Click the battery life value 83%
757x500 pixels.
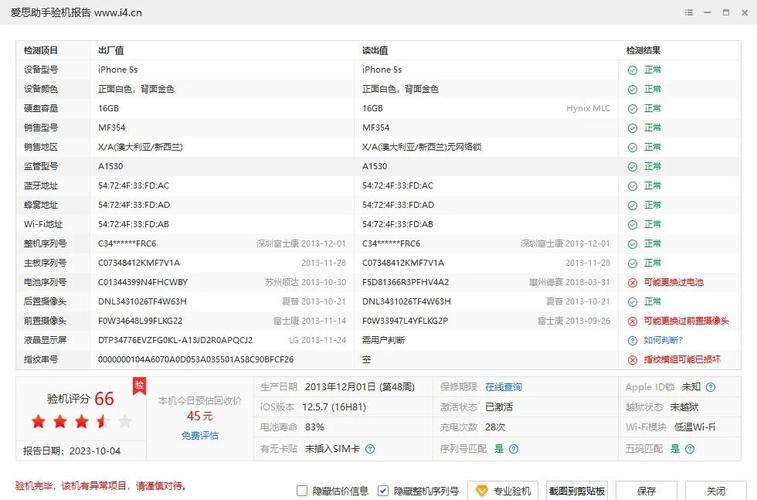tap(314, 427)
